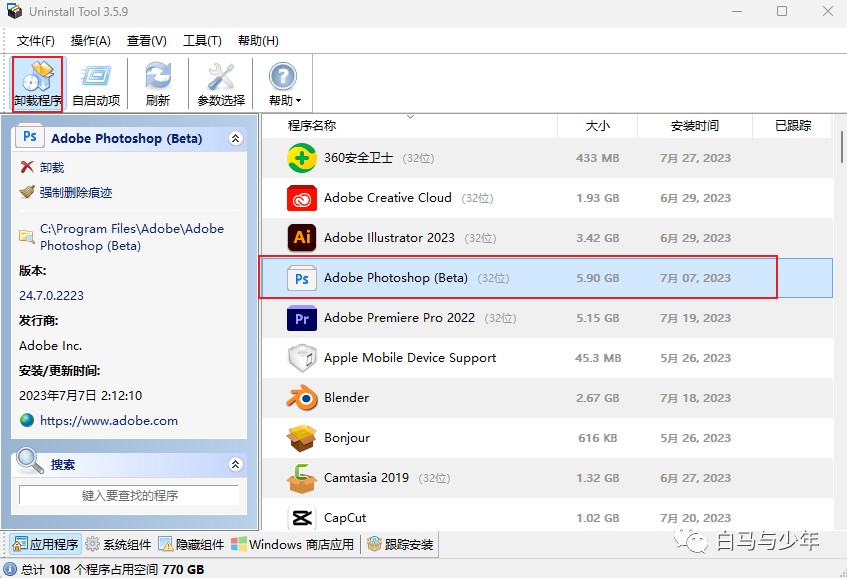The width and height of the screenshot is (847, 578).
Task: Click the Uninstall Tool title bar icon
Action: pyautogui.click(x=15, y=11)
